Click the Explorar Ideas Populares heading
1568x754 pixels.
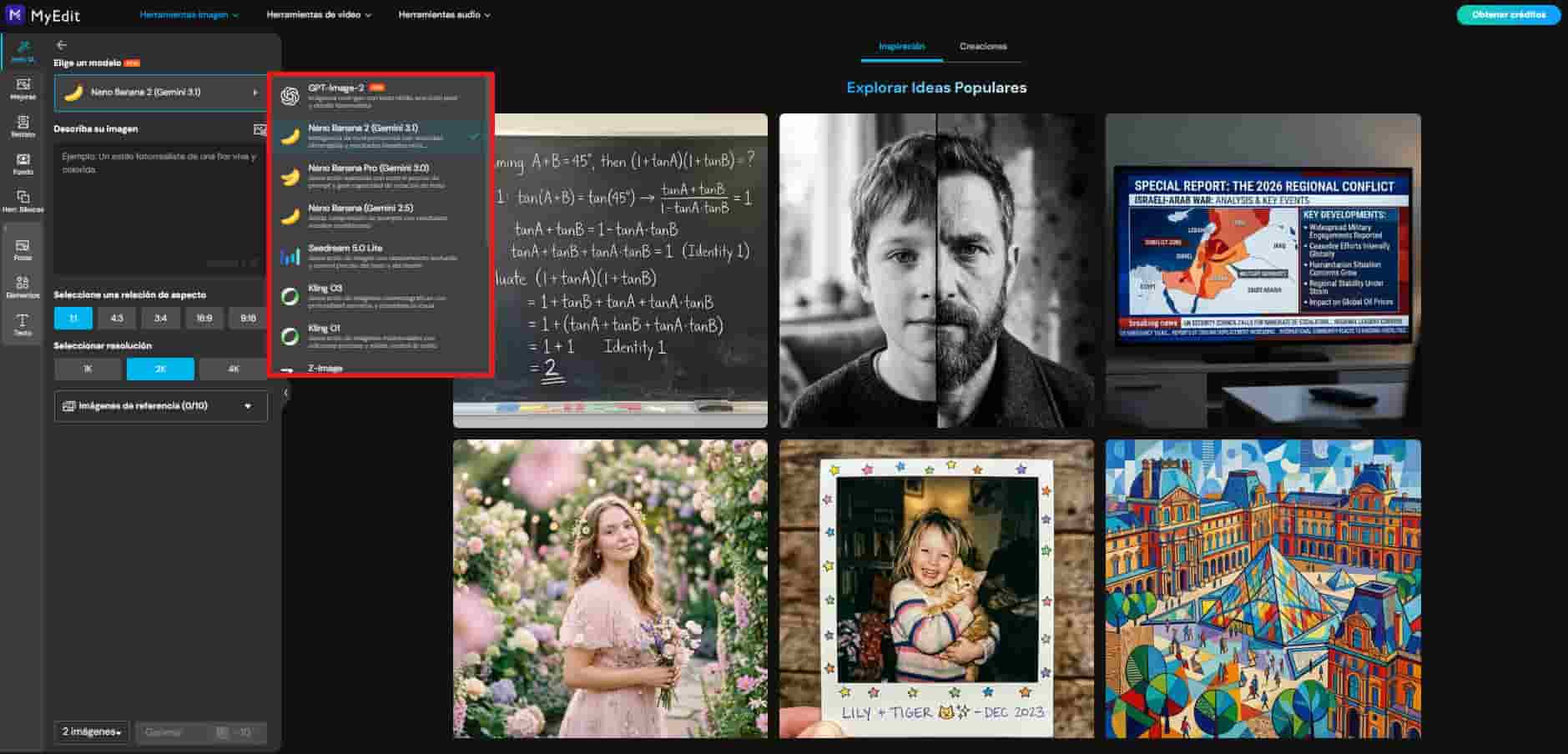(936, 88)
